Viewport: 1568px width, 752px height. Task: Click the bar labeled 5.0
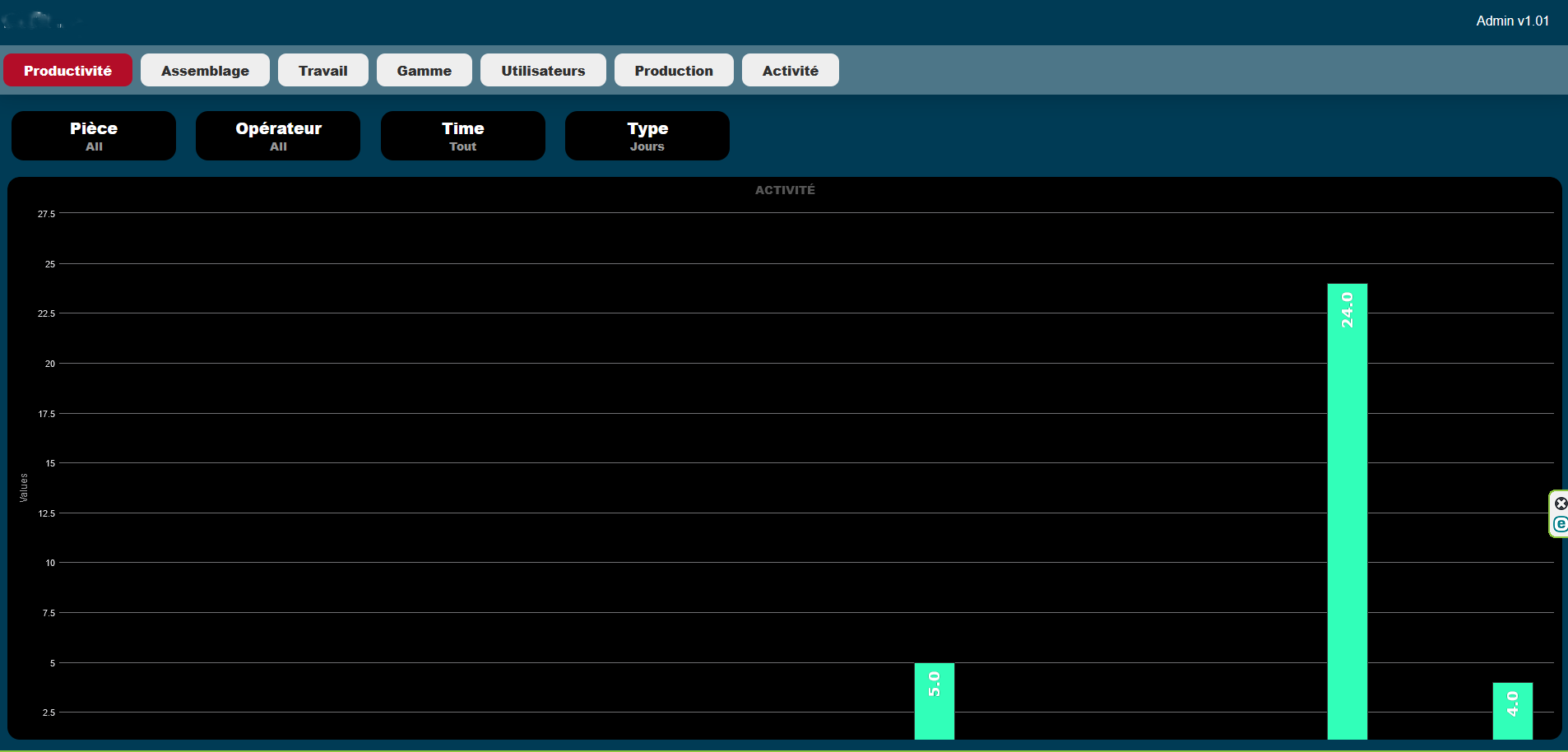point(934,701)
